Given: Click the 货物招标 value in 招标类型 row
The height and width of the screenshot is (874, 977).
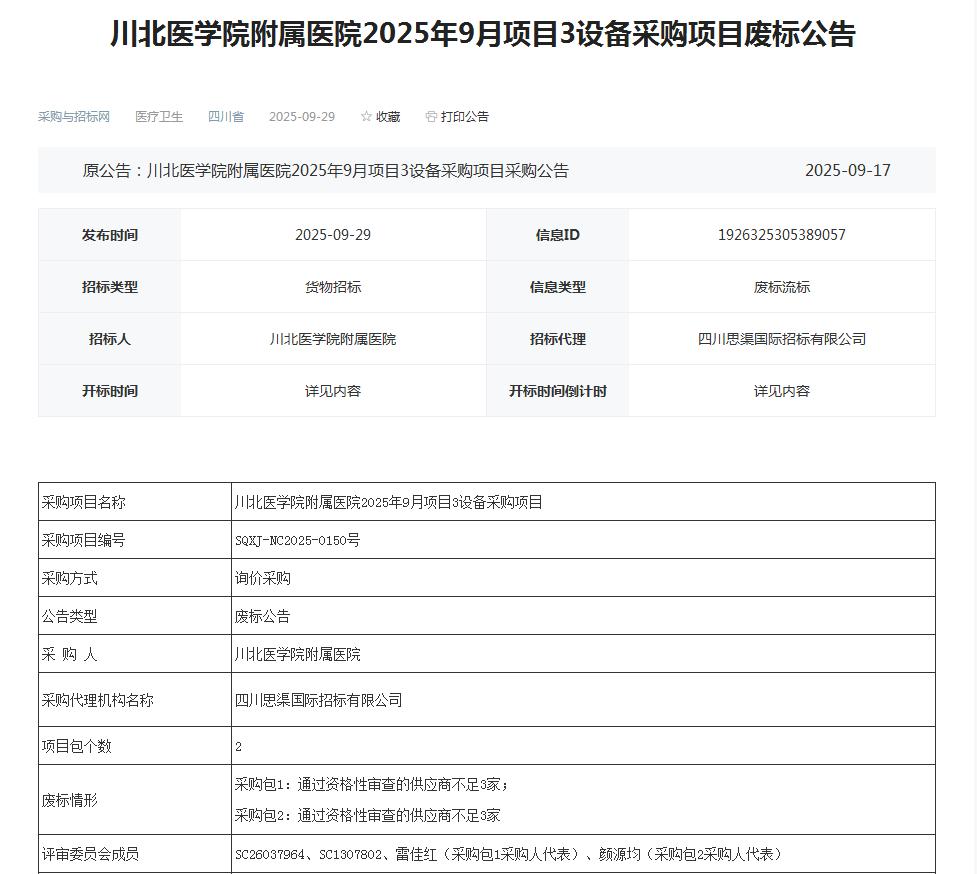Looking at the screenshot, I should click(x=332, y=287).
